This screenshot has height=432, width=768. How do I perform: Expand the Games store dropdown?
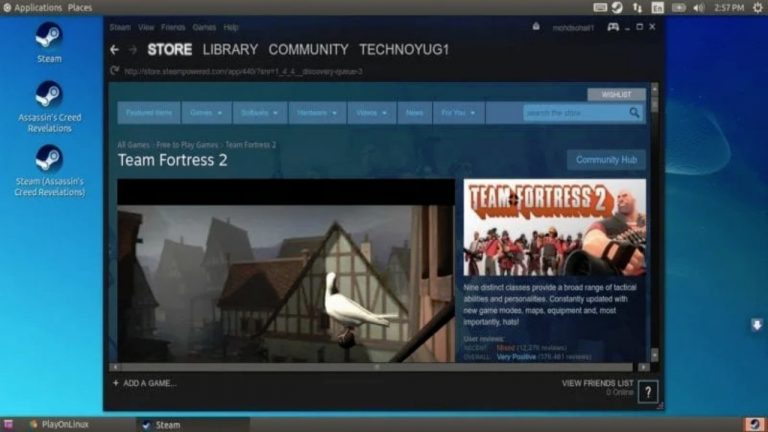coord(206,113)
